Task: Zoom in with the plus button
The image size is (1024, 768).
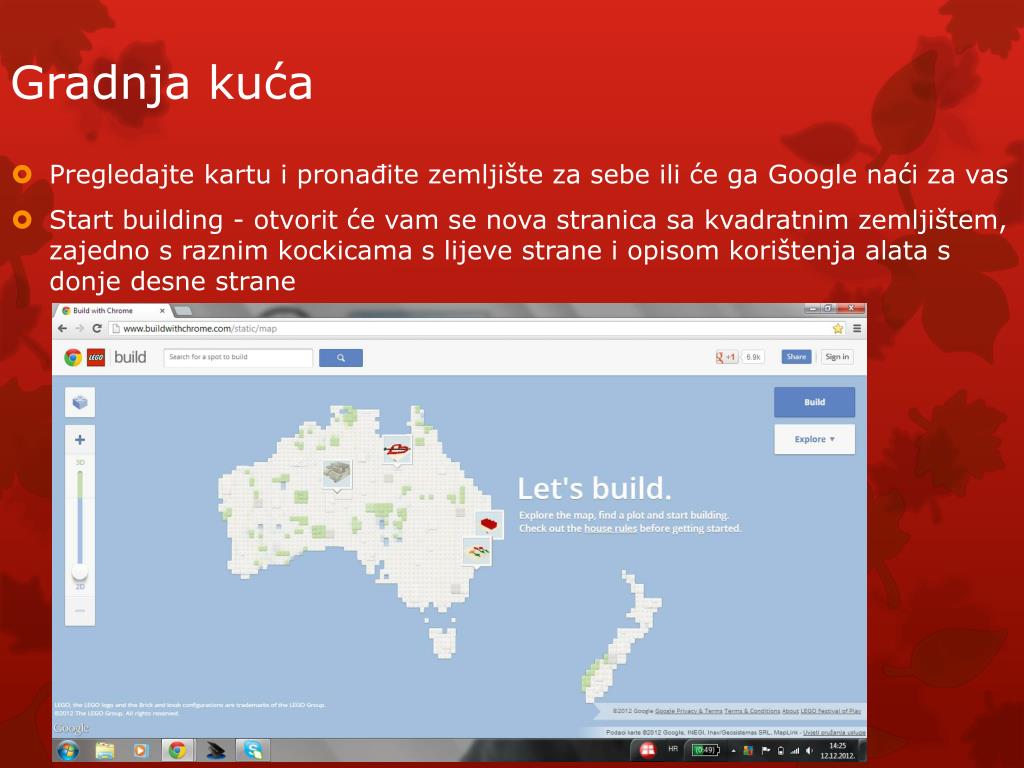Action: click(80, 440)
